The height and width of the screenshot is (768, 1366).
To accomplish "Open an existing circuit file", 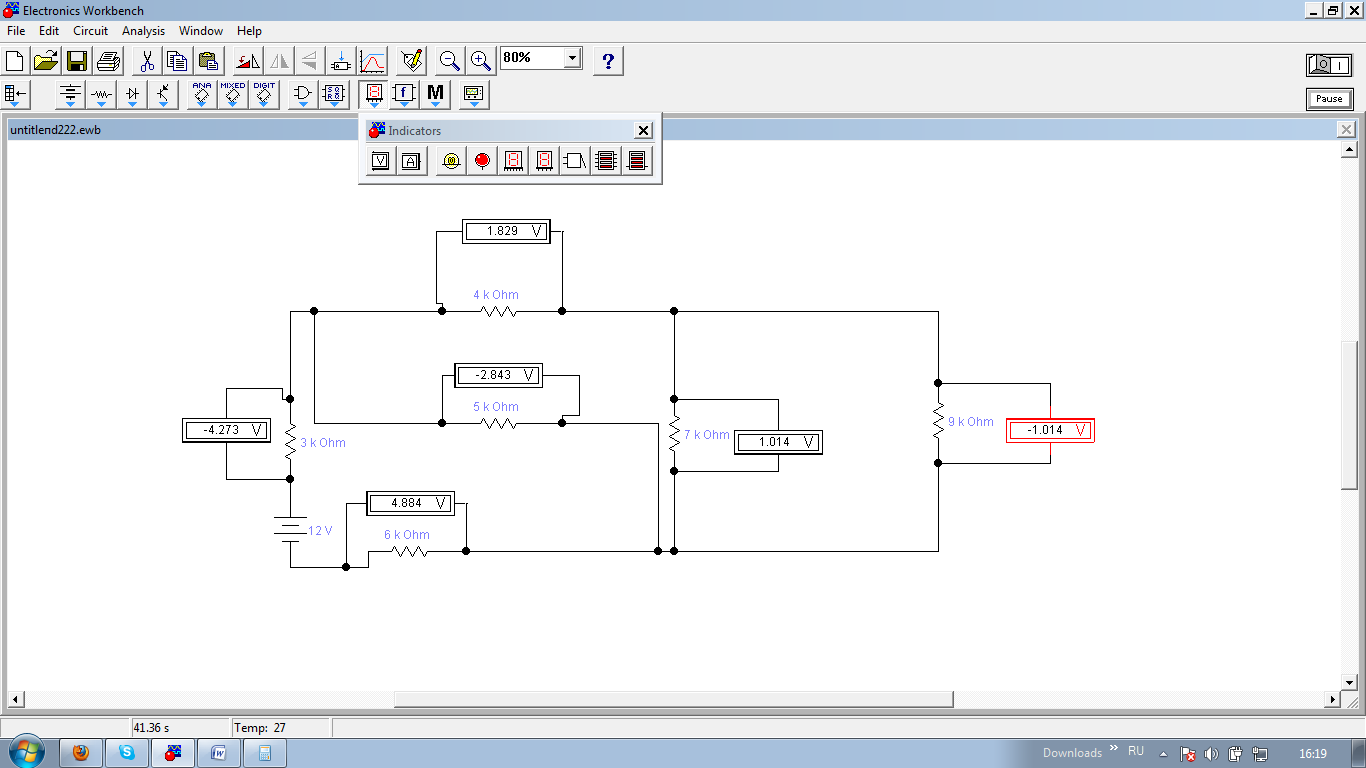I will (x=46, y=61).
